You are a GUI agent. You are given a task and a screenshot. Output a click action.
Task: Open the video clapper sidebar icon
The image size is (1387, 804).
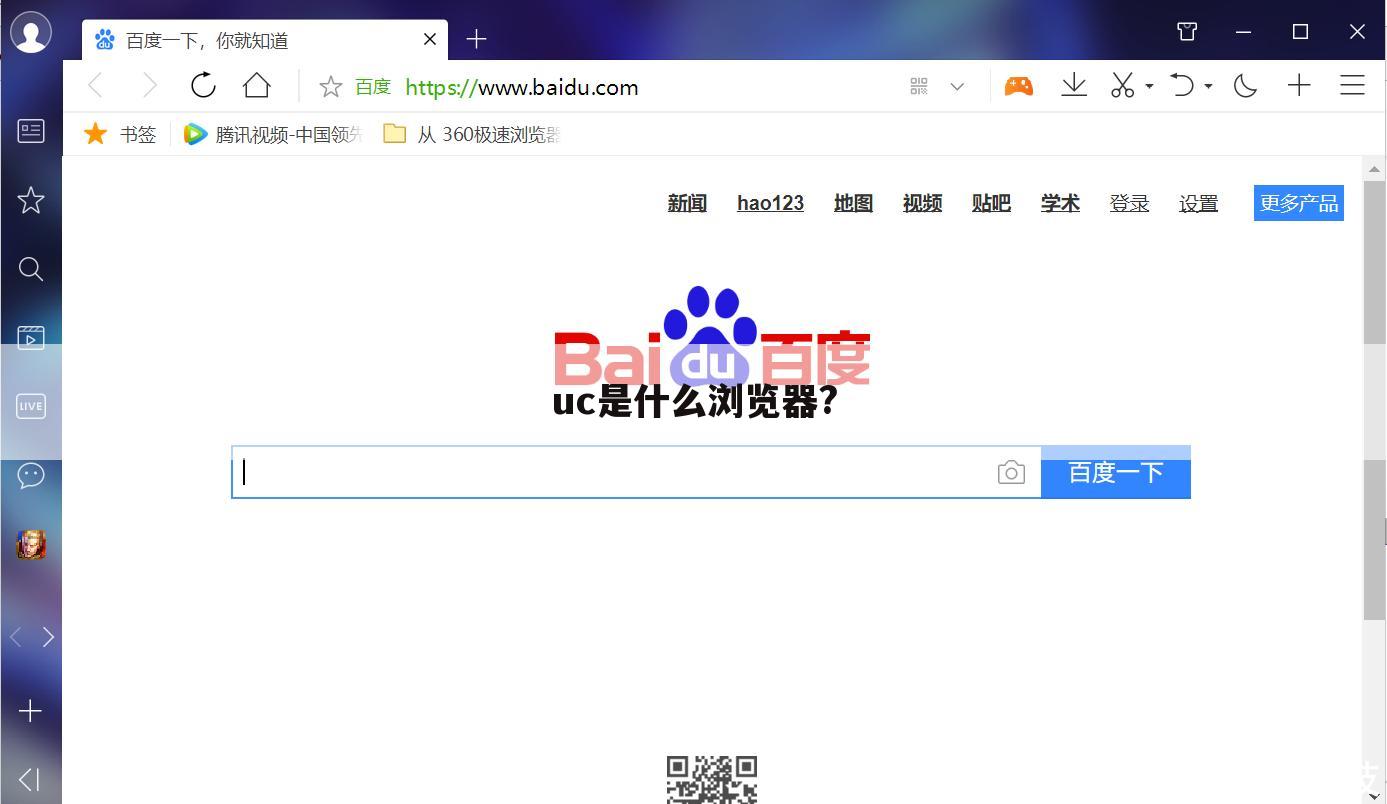[31, 338]
